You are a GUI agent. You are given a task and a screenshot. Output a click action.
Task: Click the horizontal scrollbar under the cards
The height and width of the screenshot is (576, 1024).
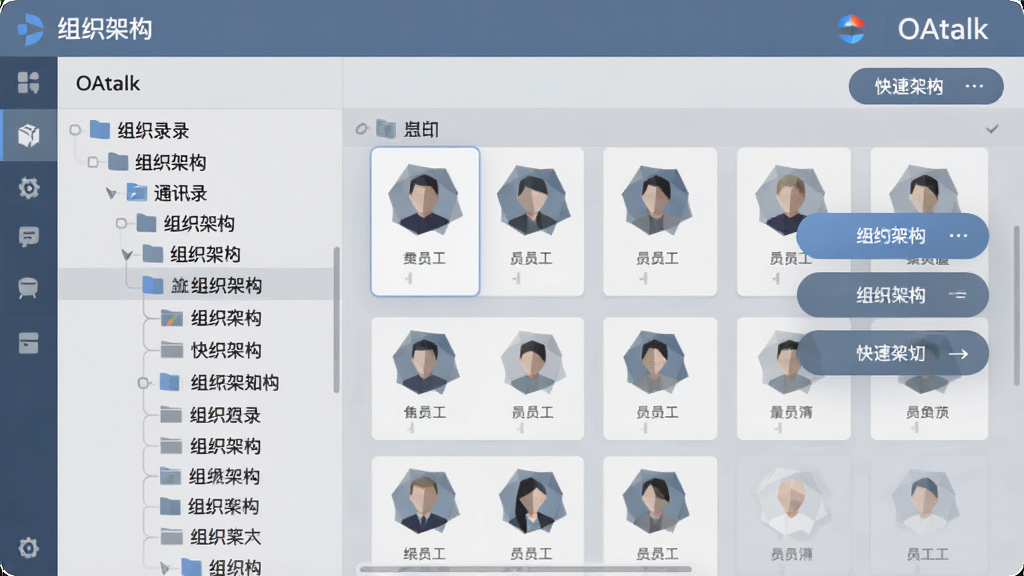tap(526, 569)
